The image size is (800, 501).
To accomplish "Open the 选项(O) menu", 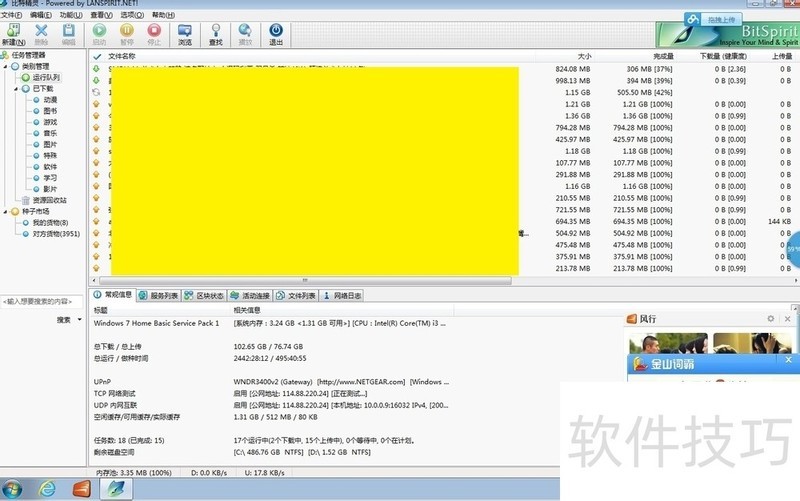I will 132,15.
